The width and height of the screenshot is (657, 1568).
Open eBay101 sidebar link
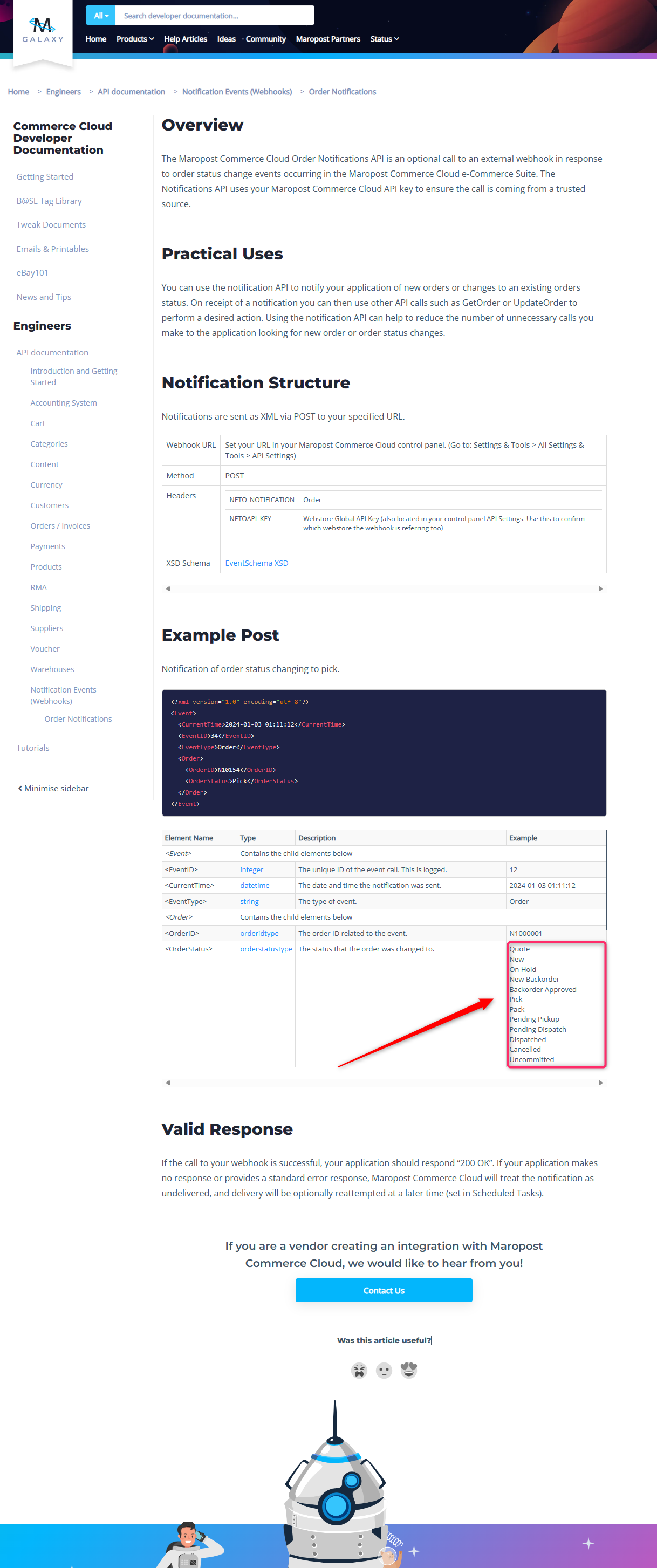click(32, 273)
